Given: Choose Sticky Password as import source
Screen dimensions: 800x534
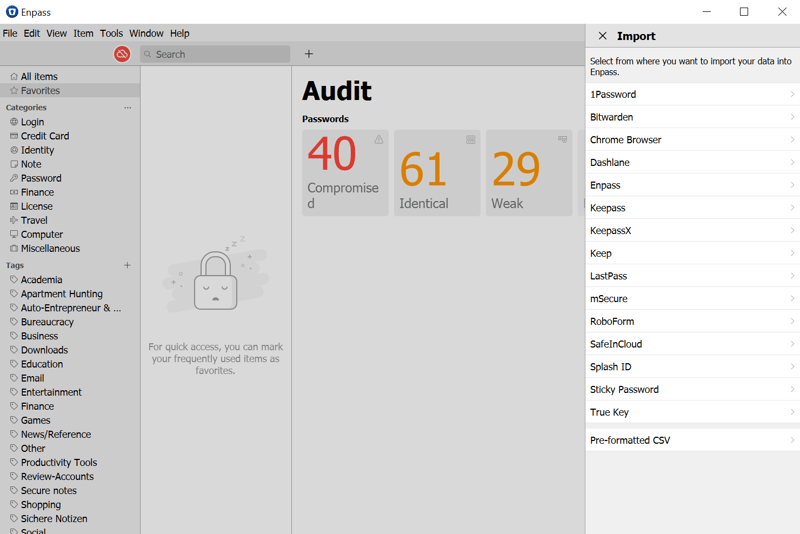Looking at the screenshot, I should pyautogui.click(x=693, y=390).
